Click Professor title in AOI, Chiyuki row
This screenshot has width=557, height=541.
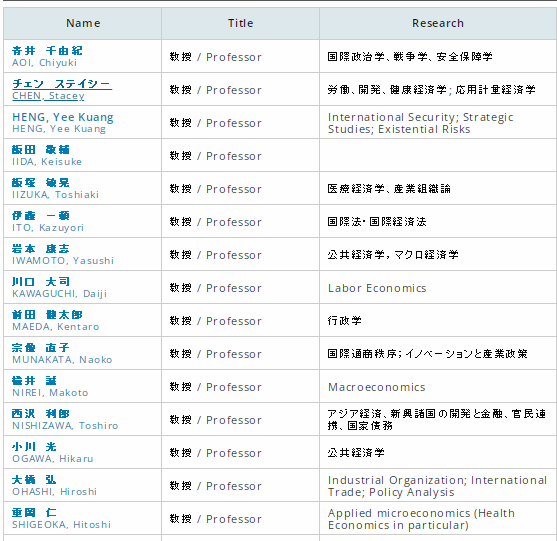pyautogui.click(x=215, y=57)
